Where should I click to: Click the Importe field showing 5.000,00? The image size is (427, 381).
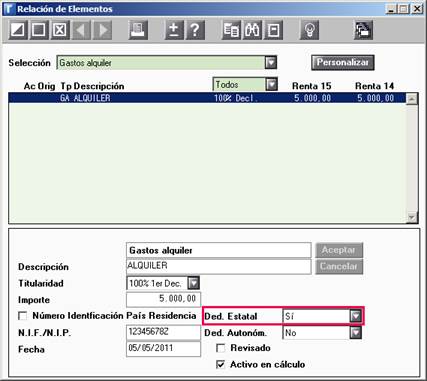(164, 299)
